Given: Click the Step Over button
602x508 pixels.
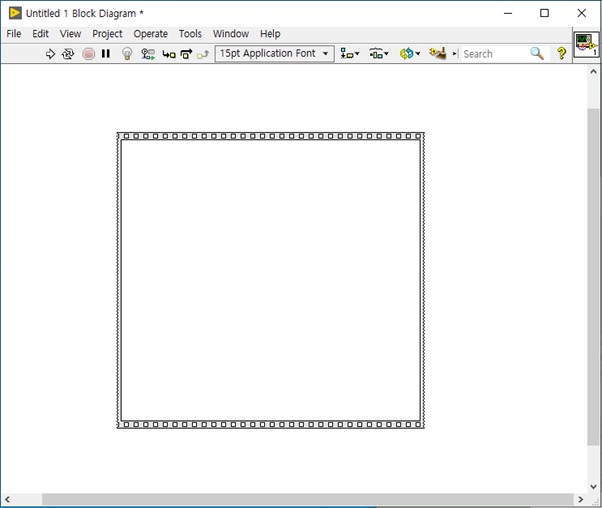Looking at the screenshot, I should 186,54.
